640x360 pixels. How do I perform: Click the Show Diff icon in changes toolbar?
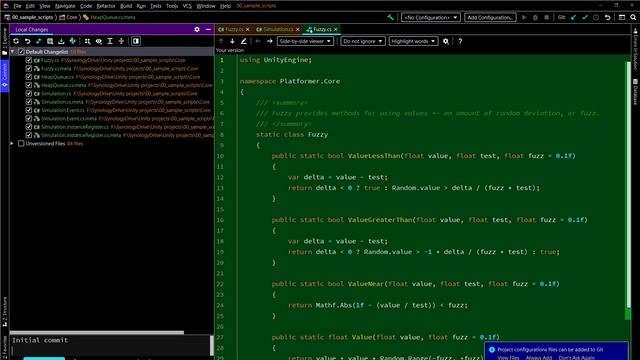[39, 41]
